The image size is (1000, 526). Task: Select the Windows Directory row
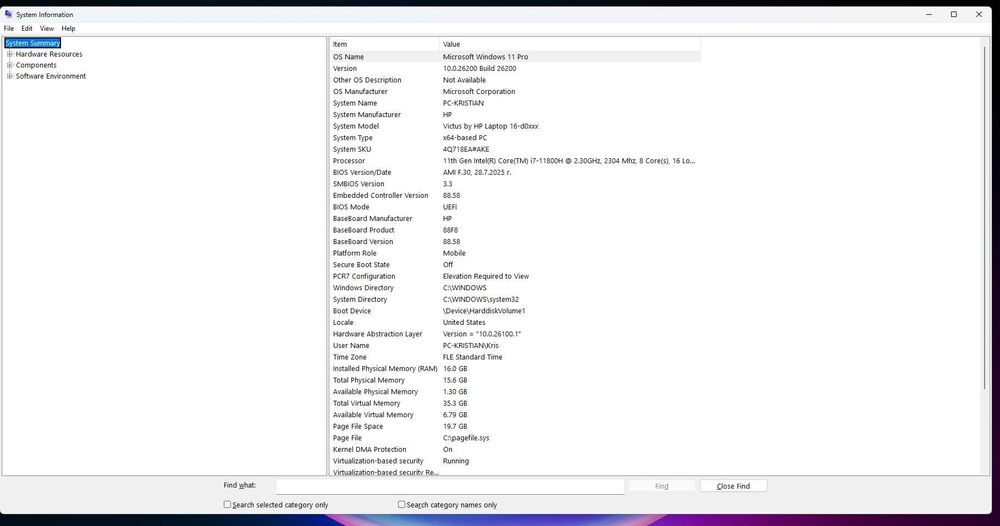coord(515,288)
